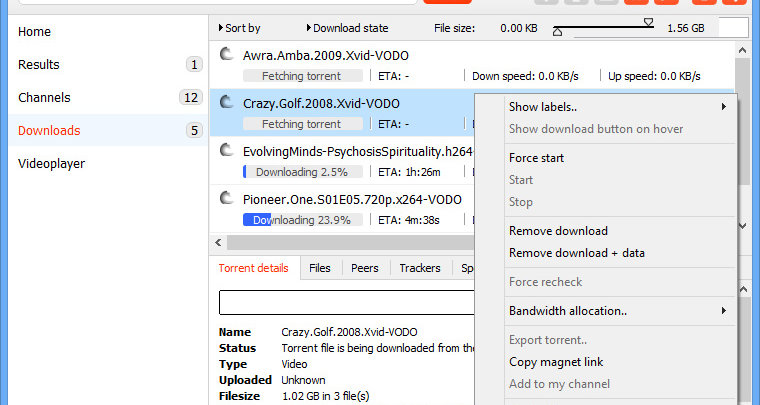Click torrent icon beside Pioneer.One.S01E05

(x=226, y=198)
